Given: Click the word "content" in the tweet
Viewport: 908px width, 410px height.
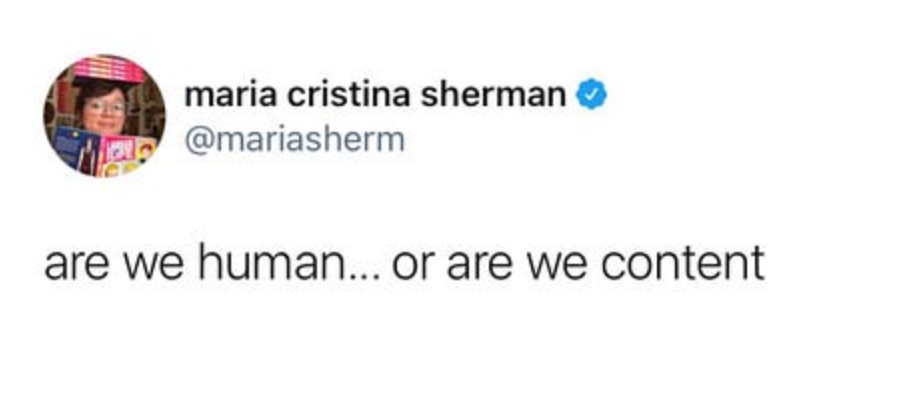Looking at the screenshot, I should [682, 264].
